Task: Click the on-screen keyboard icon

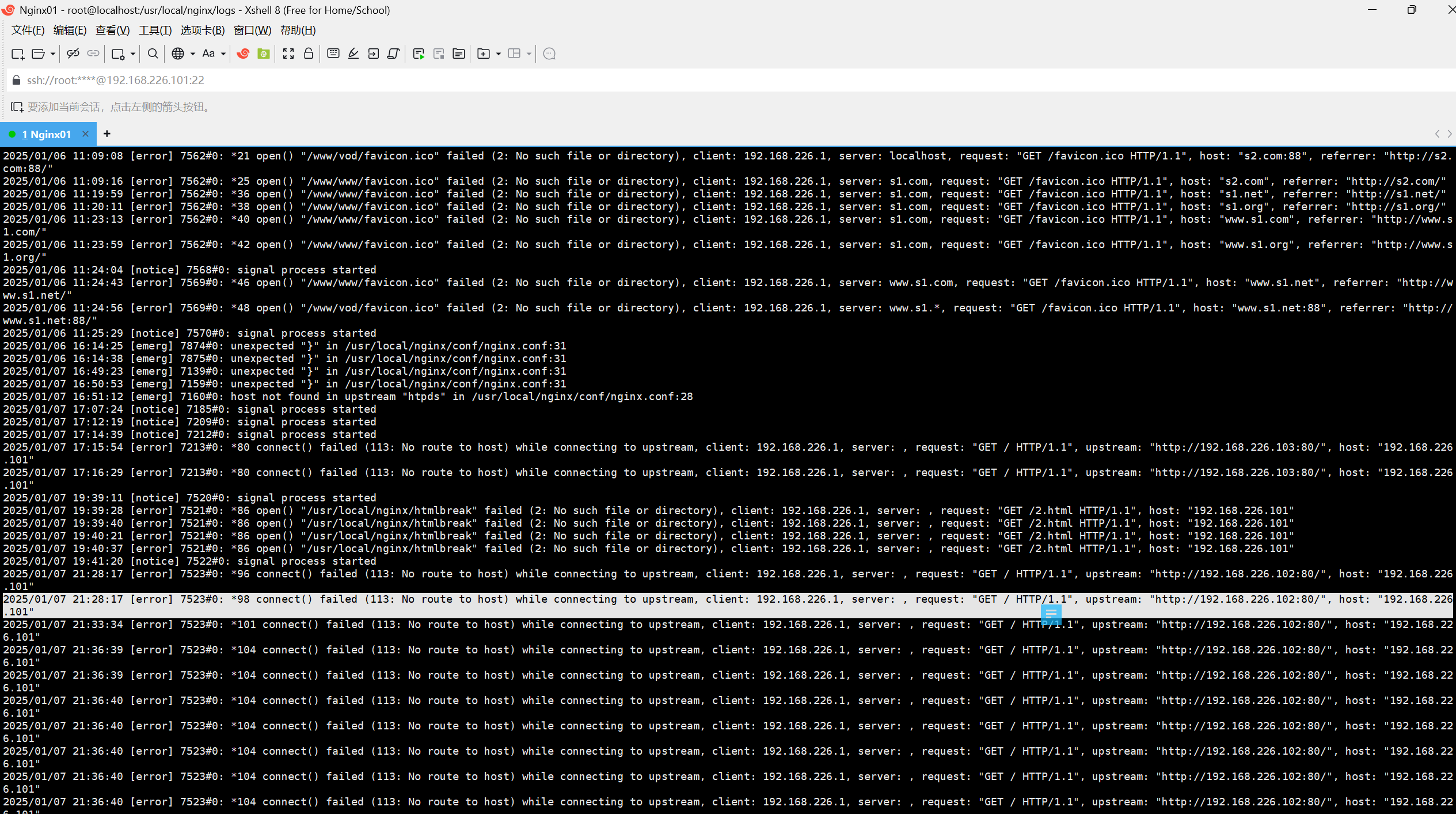Action: 333,54
